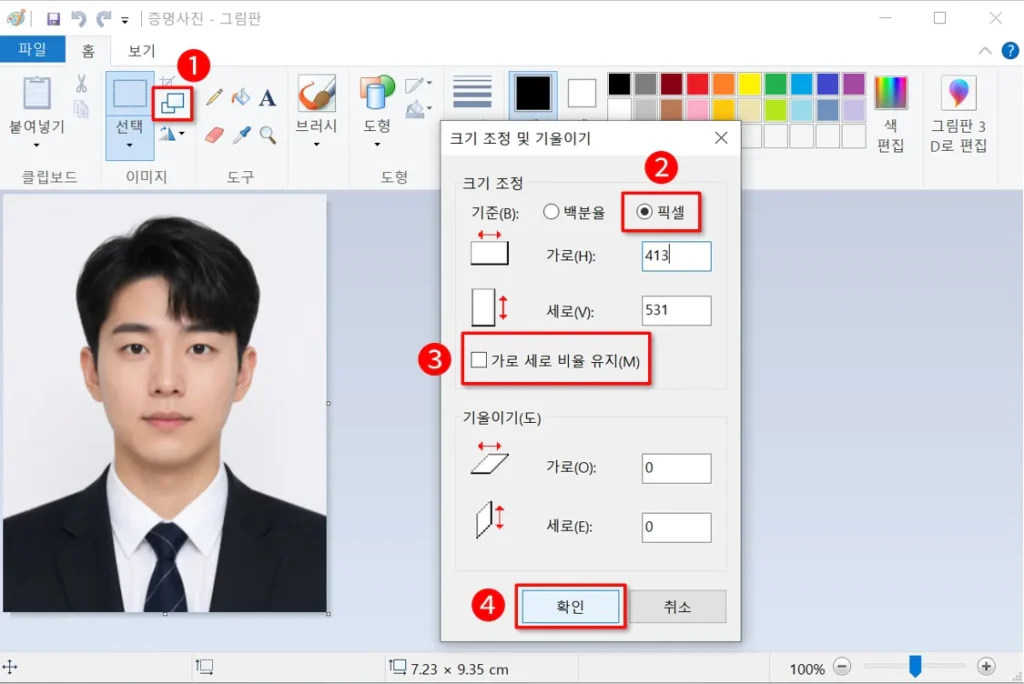Toggle 가로 세로 비율 유지 checkbox
The image size is (1024, 684).
[479, 360]
